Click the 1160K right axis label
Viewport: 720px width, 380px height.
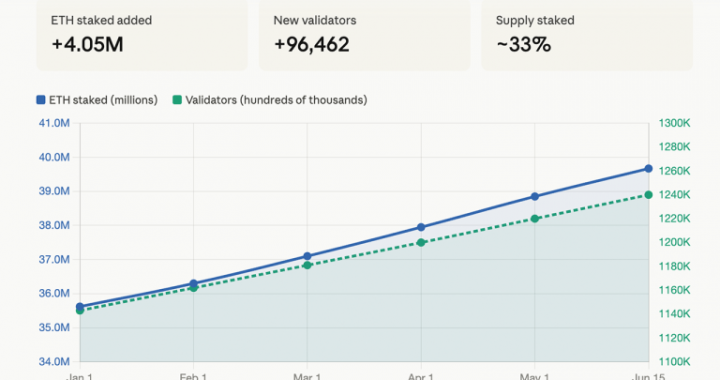click(675, 290)
